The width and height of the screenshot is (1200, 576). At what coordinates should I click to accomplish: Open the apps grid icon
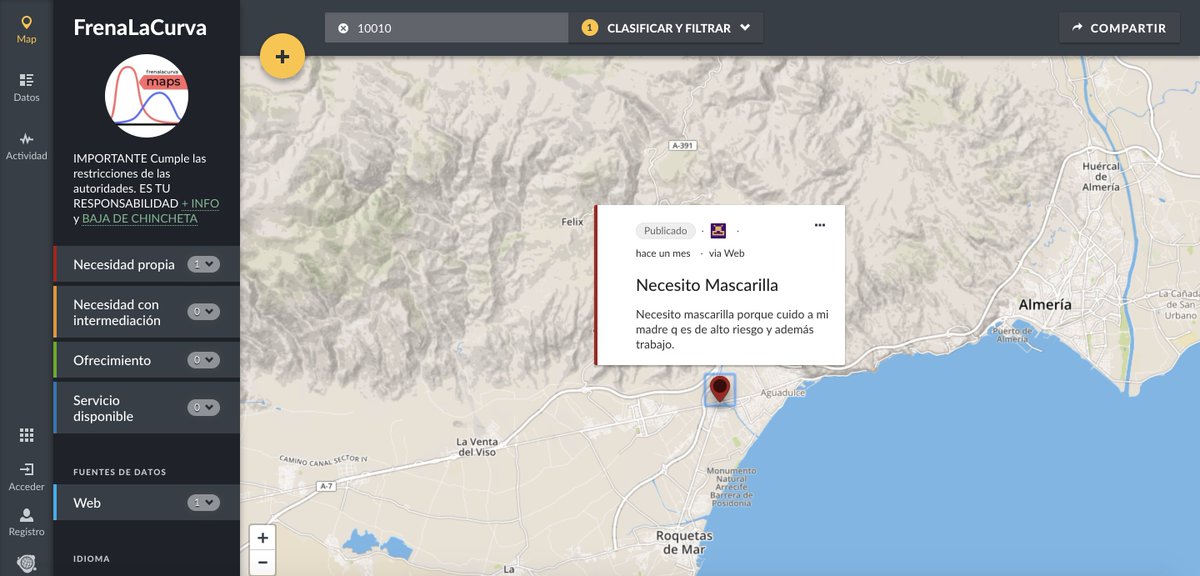tap(26, 435)
